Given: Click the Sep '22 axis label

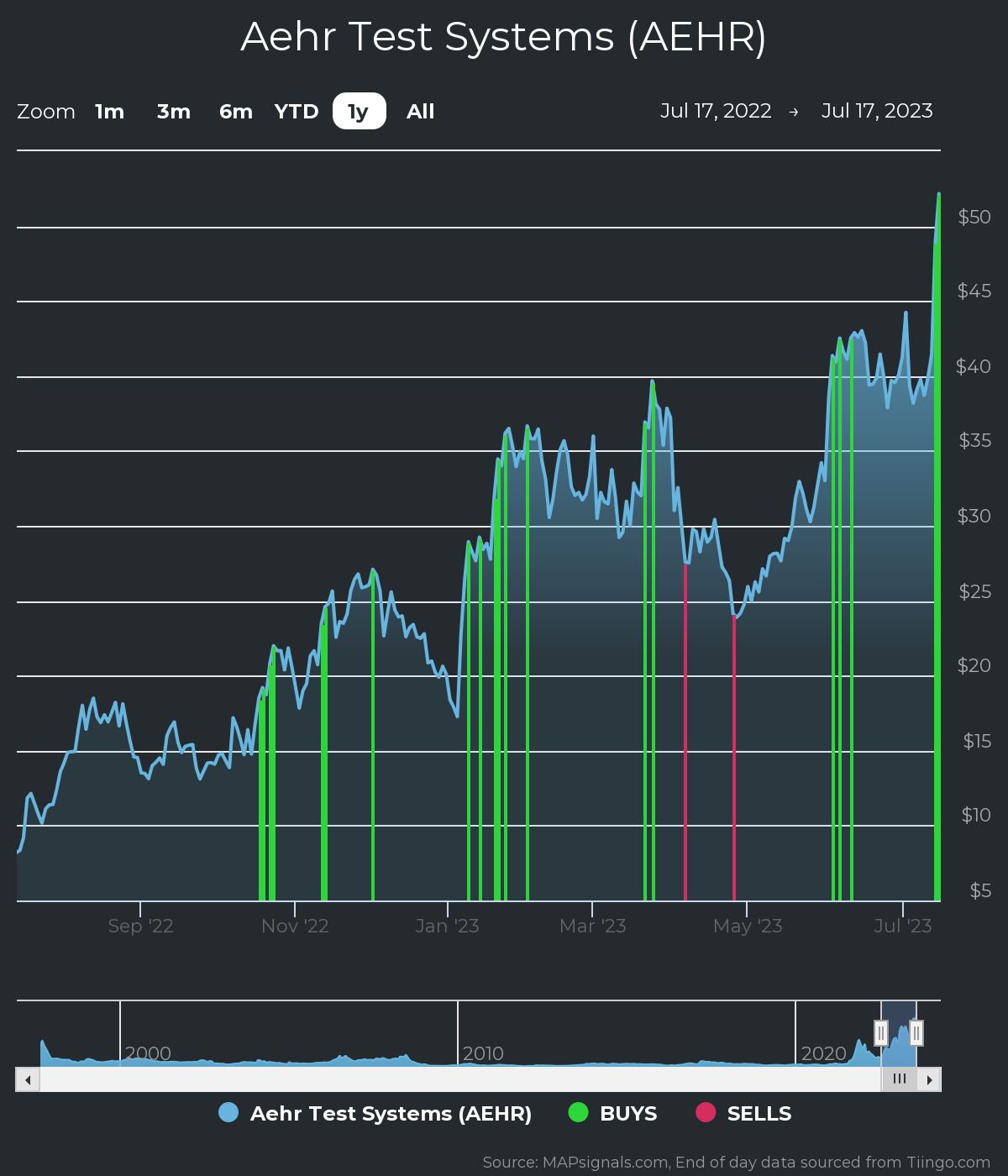Looking at the screenshot, I should pos(141,926).
